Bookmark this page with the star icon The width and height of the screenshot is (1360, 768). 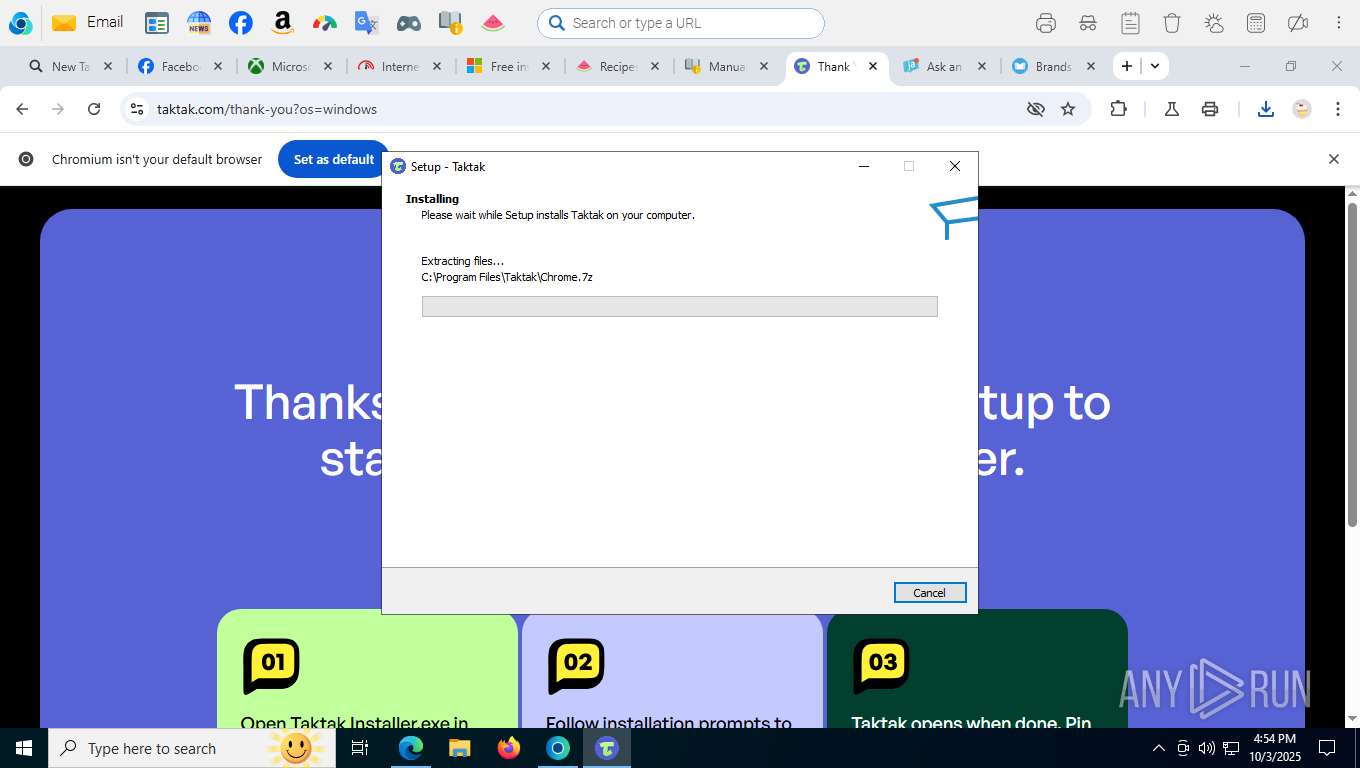[1068, 109]
